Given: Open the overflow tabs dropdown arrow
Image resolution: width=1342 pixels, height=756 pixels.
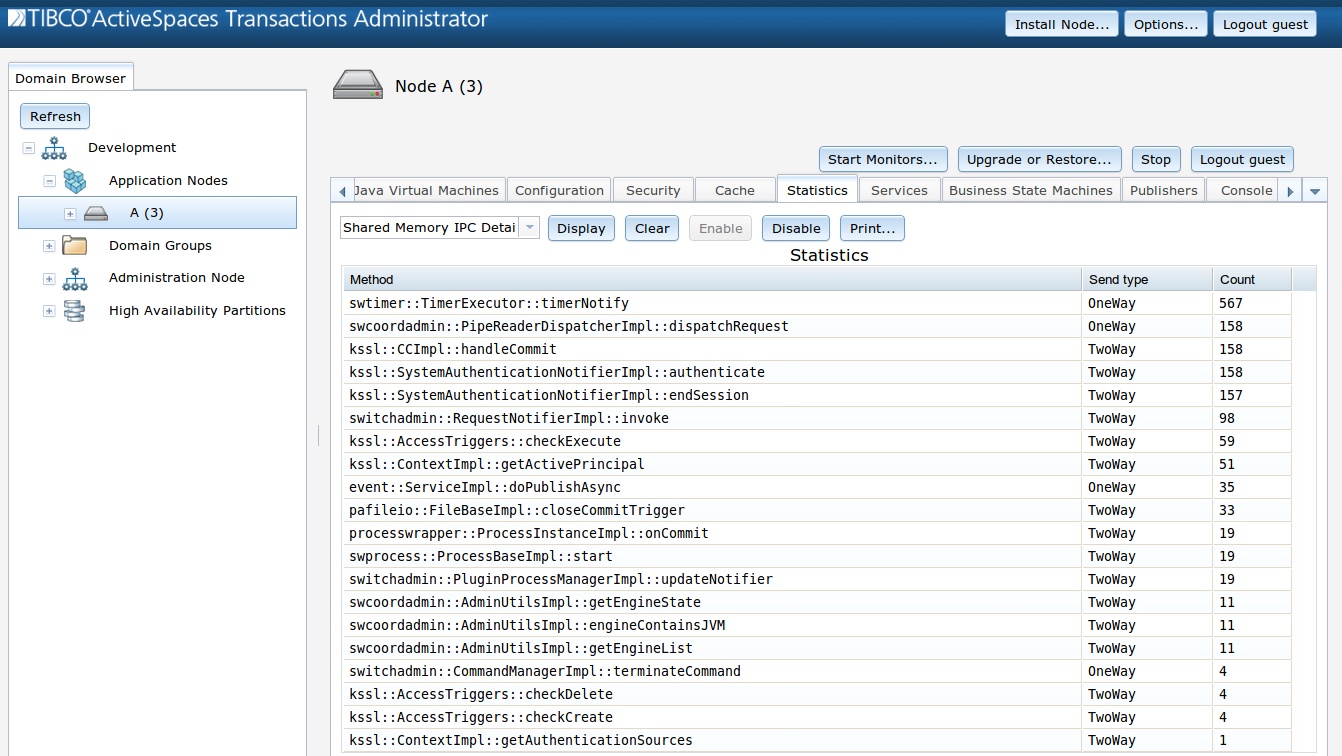Looking at the screenshot, I should pos(1315,189).
